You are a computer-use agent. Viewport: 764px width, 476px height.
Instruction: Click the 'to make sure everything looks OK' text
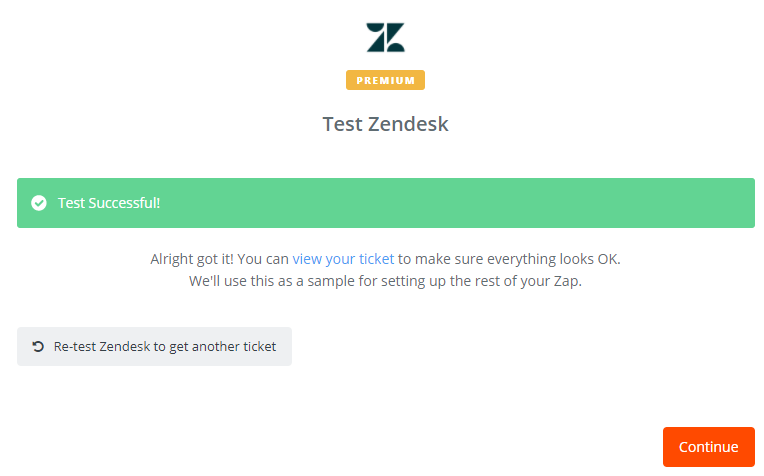coord(509,258)
